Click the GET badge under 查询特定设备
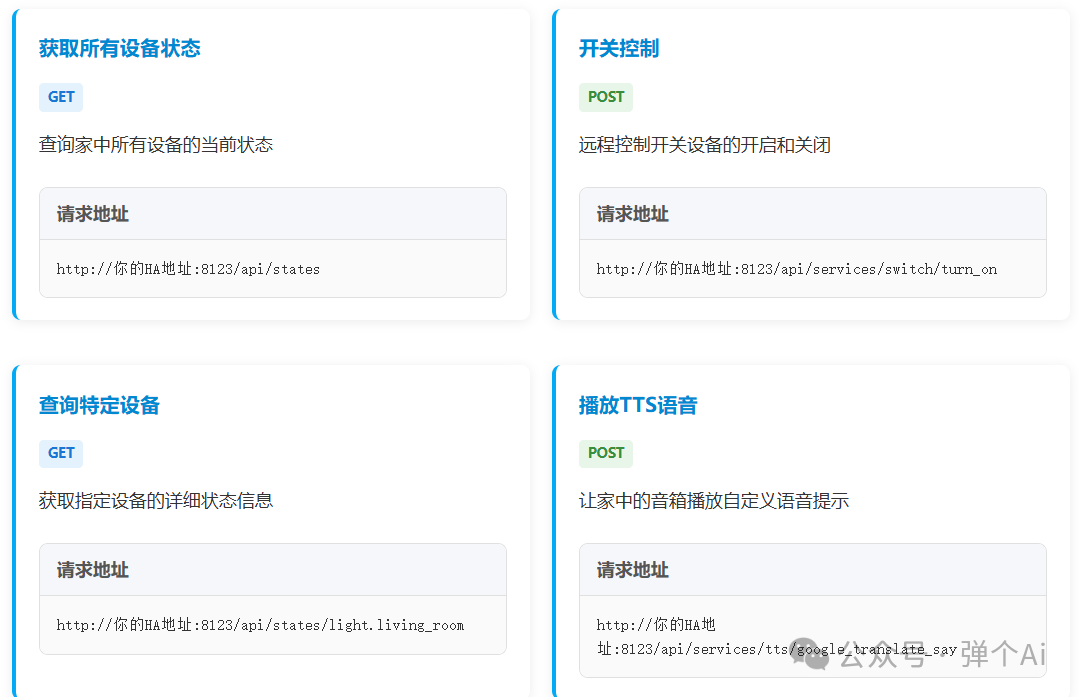The width and height of the screenshot is (1079, 697). 61,453
